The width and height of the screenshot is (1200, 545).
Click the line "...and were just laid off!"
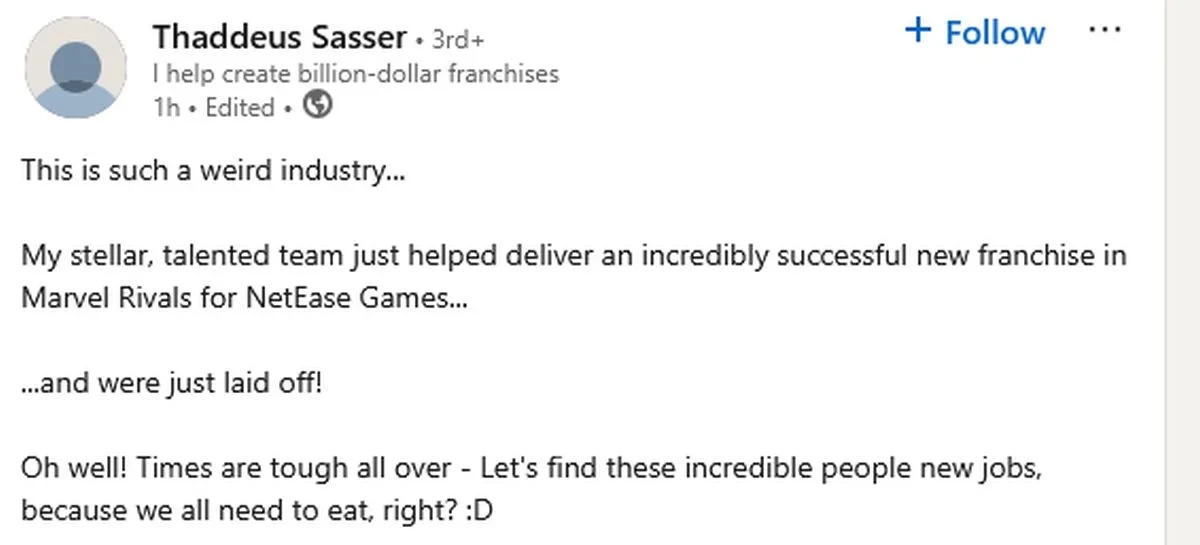pyautogui.click(x=172, y=383)
